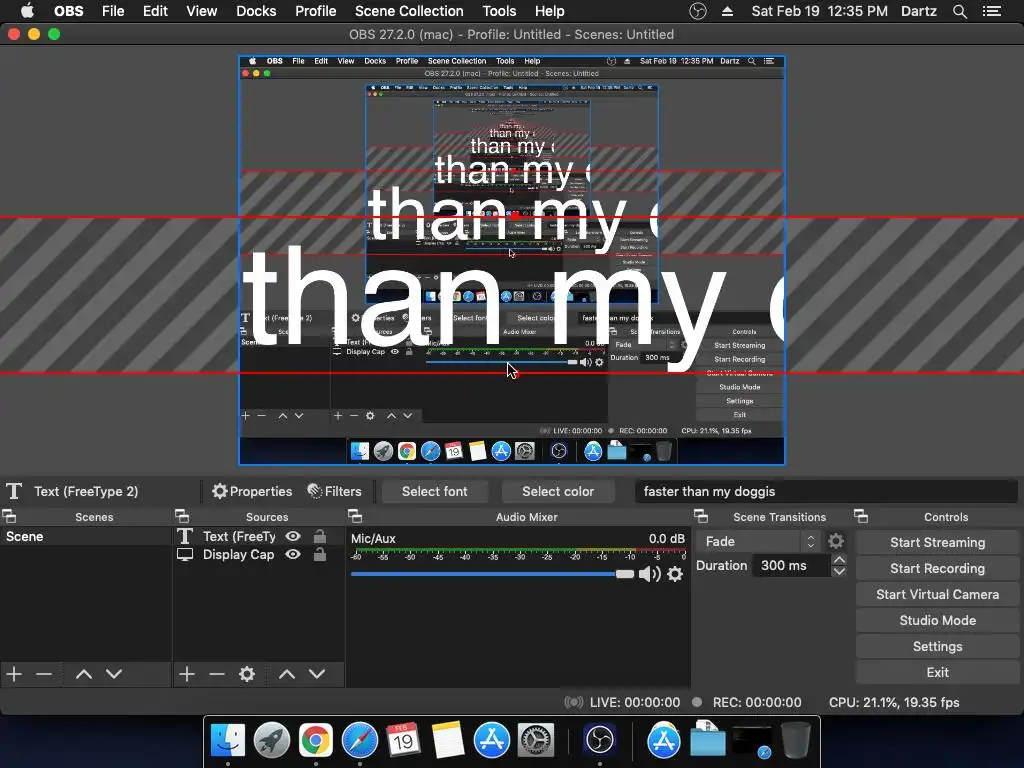Toggle visibility of Text (FreeType 2) source
This screenshot has width=1024, height=768.
[x=293, y=536]
